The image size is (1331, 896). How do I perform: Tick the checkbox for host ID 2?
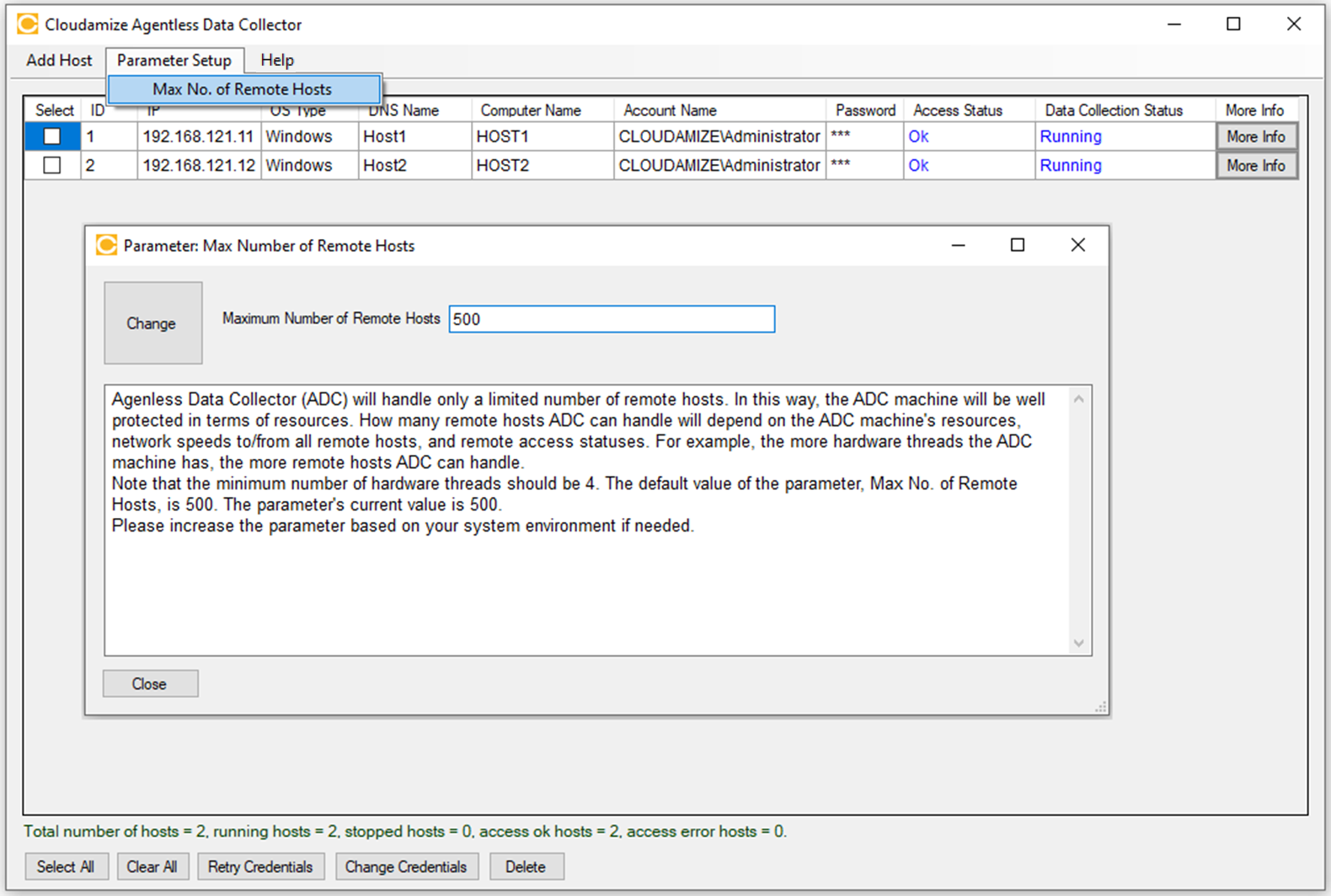(x=52, y=166)
